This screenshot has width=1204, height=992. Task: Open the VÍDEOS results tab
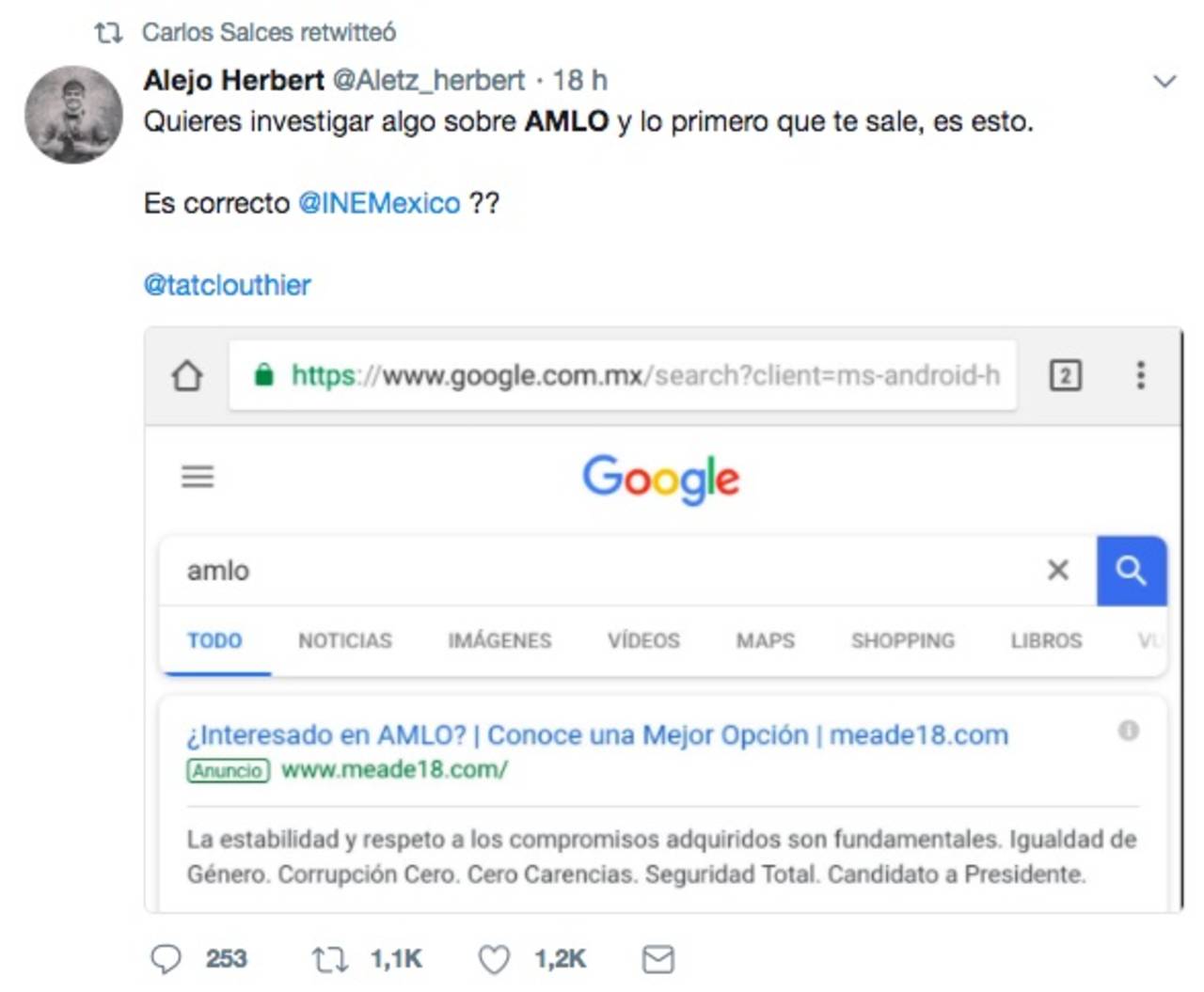click(643, 641)
